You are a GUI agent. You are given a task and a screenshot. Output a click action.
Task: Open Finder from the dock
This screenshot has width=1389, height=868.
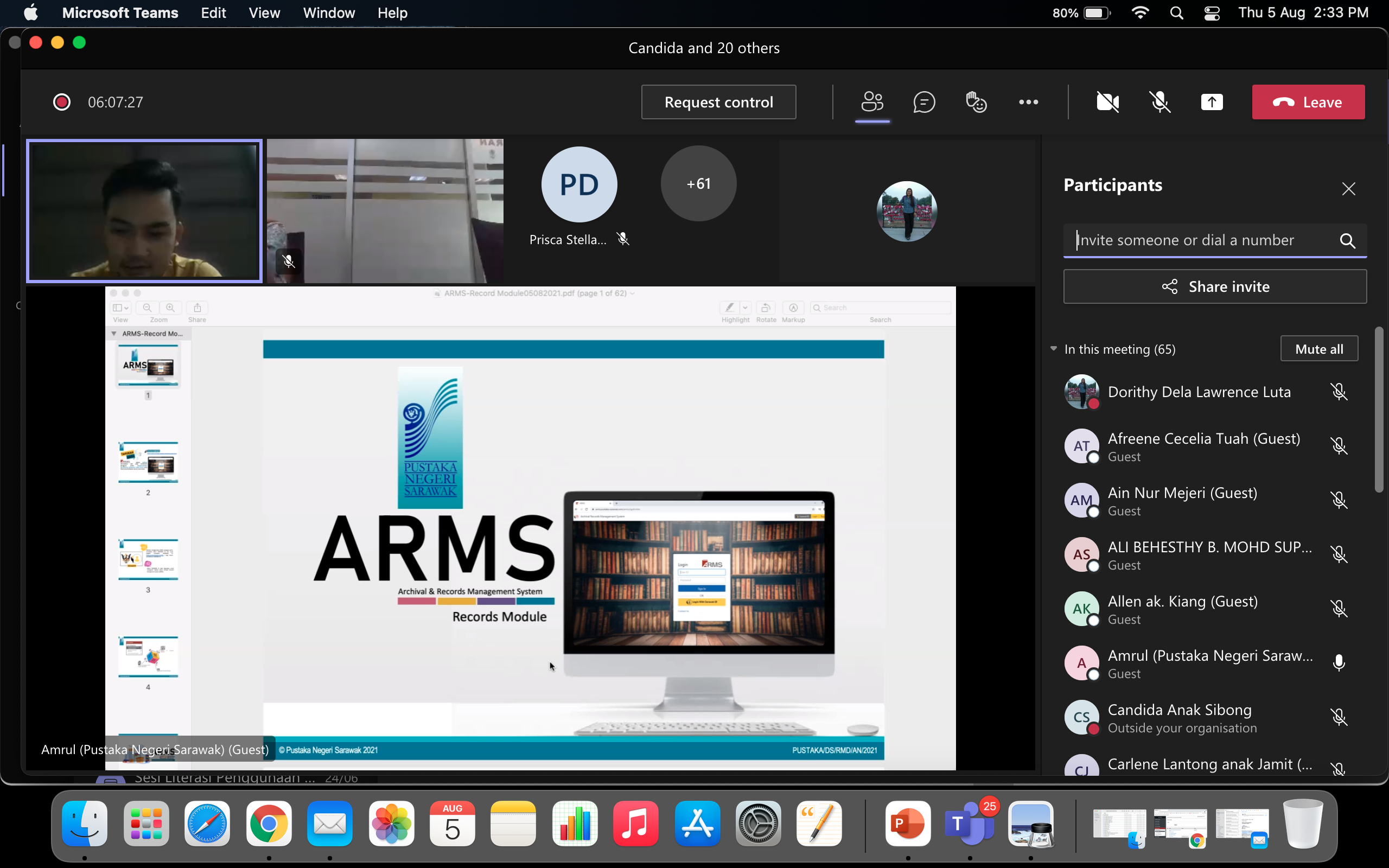tap(85, 824)
